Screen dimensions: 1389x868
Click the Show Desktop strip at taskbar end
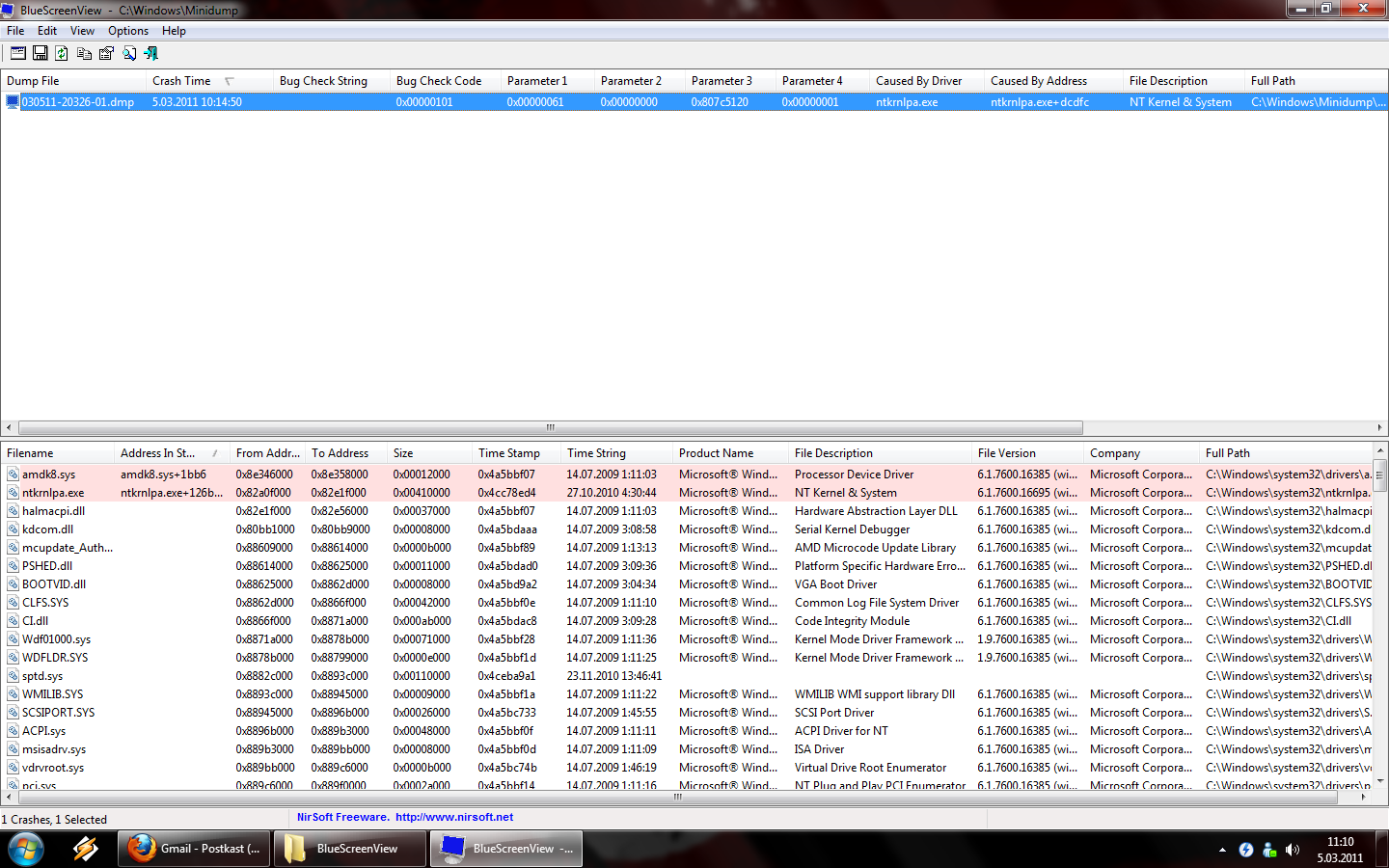1382,849
